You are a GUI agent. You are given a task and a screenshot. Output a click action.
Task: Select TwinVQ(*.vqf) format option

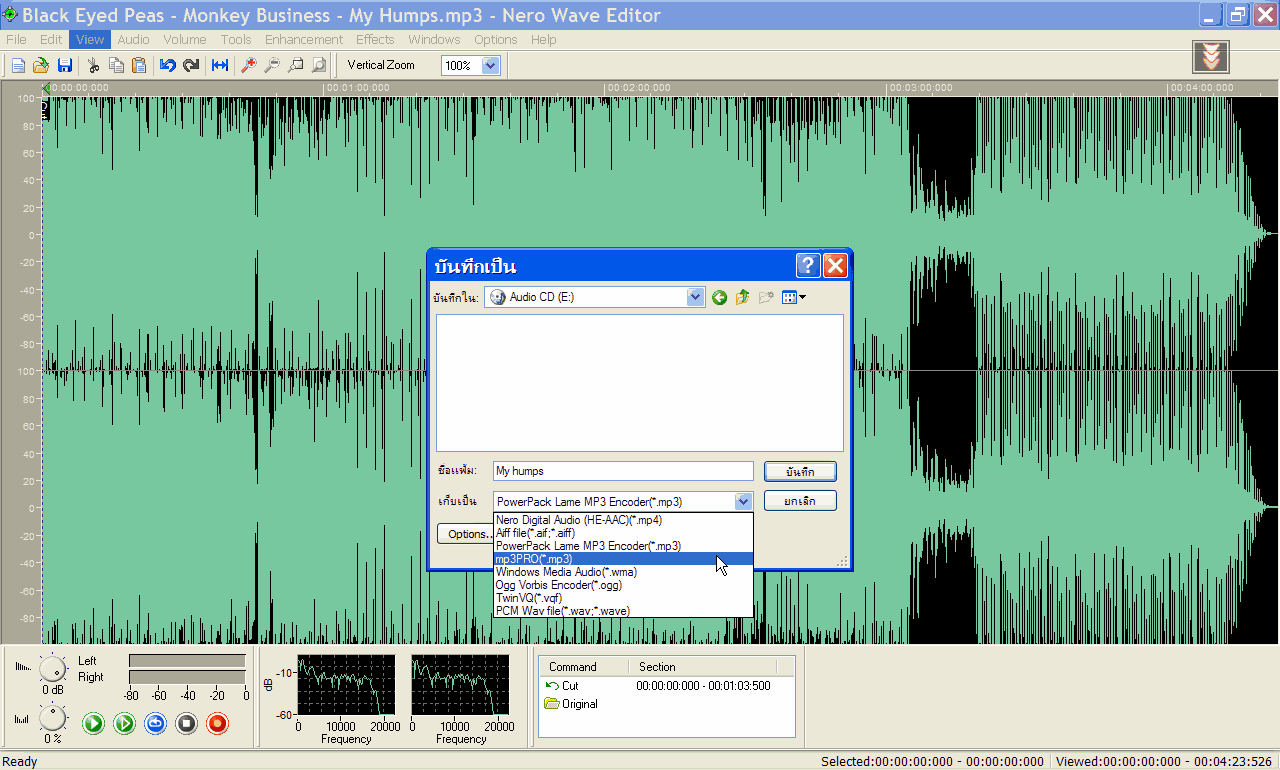[623, 598]
